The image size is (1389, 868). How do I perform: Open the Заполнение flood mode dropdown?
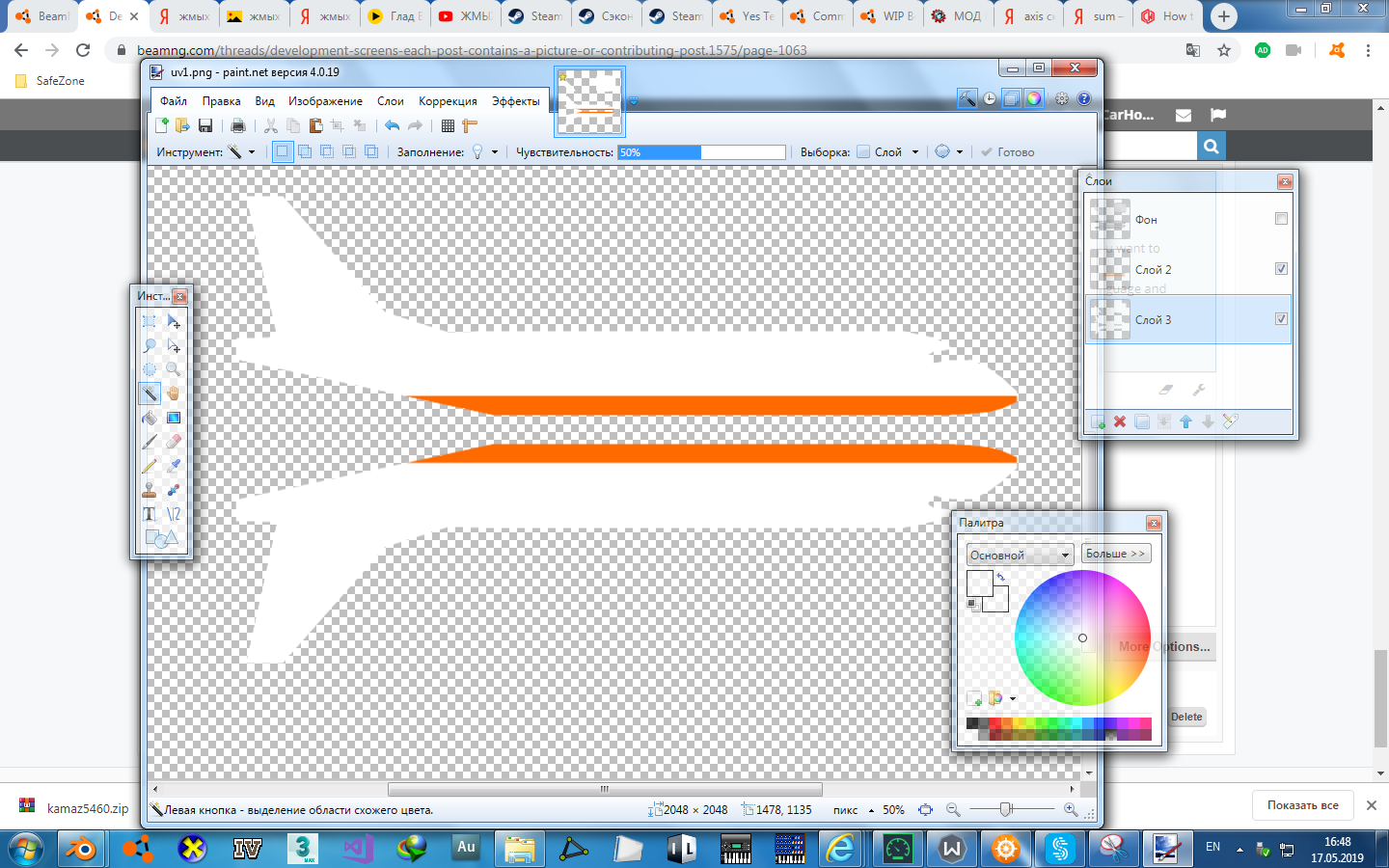(485, 152)
